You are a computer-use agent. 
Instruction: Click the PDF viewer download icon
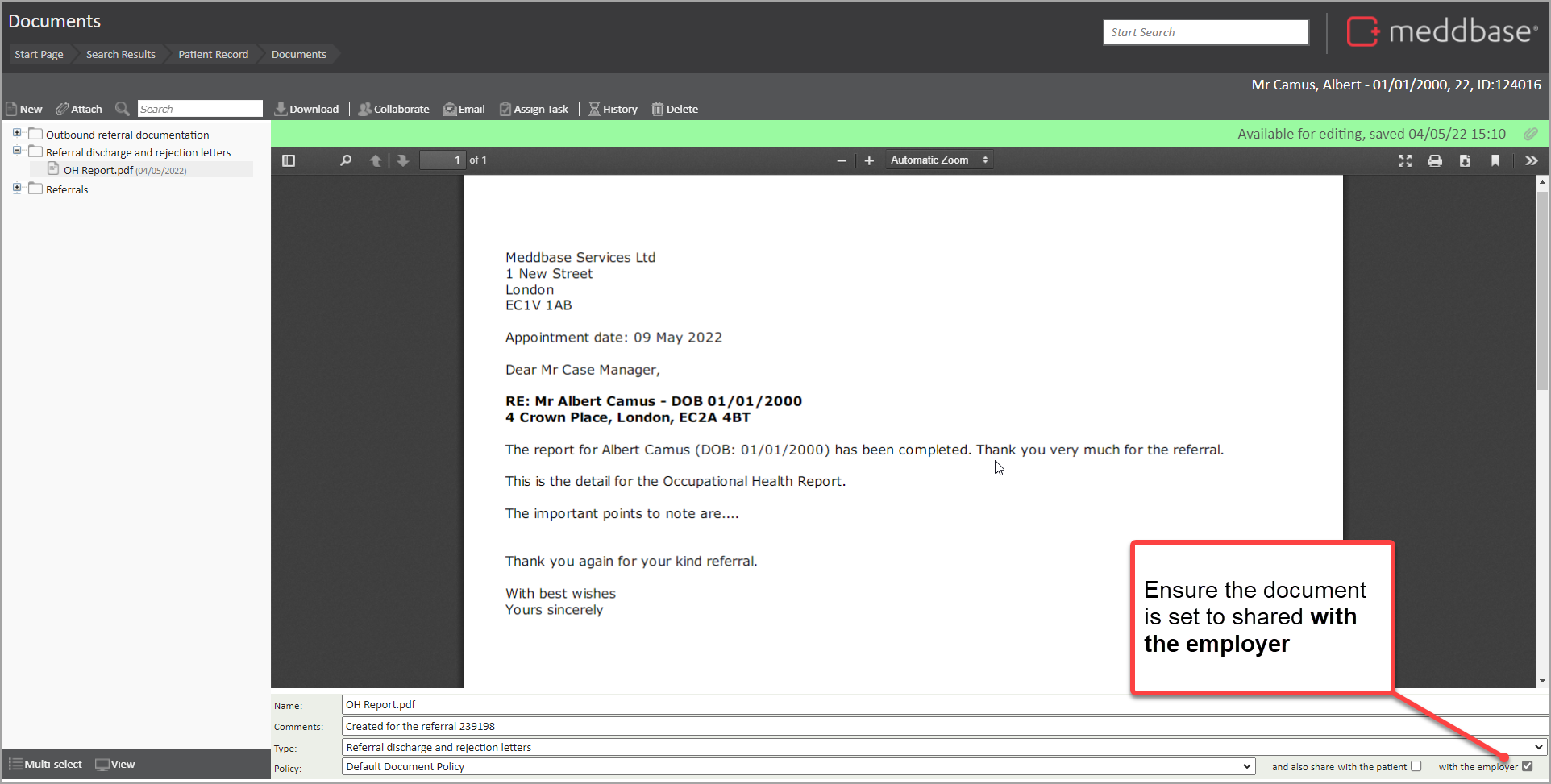pos(1465,160)
